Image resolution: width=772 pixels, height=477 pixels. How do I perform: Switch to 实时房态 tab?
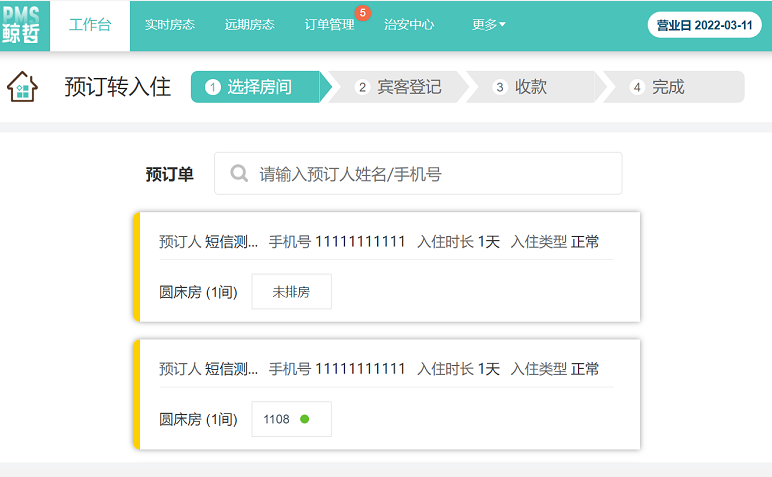click(170, 25)
